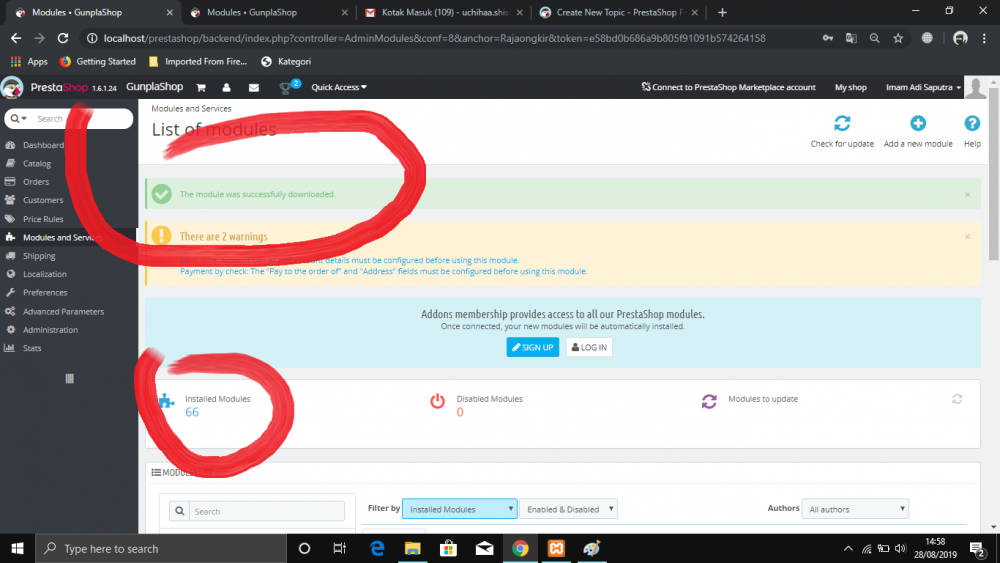Open the Imam Adi Saputra account dropdown

tap(923, 87)
